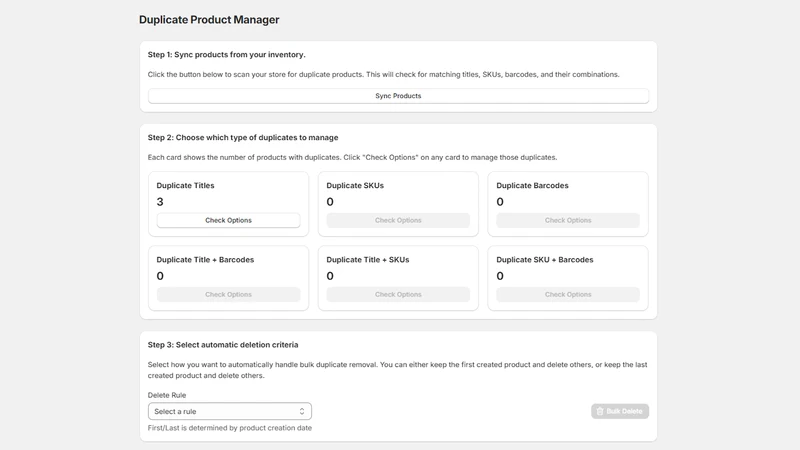
Task: Click the Duplicate SKU + Barcodes label
Action: pyautogui.click(x=545, y=260)
